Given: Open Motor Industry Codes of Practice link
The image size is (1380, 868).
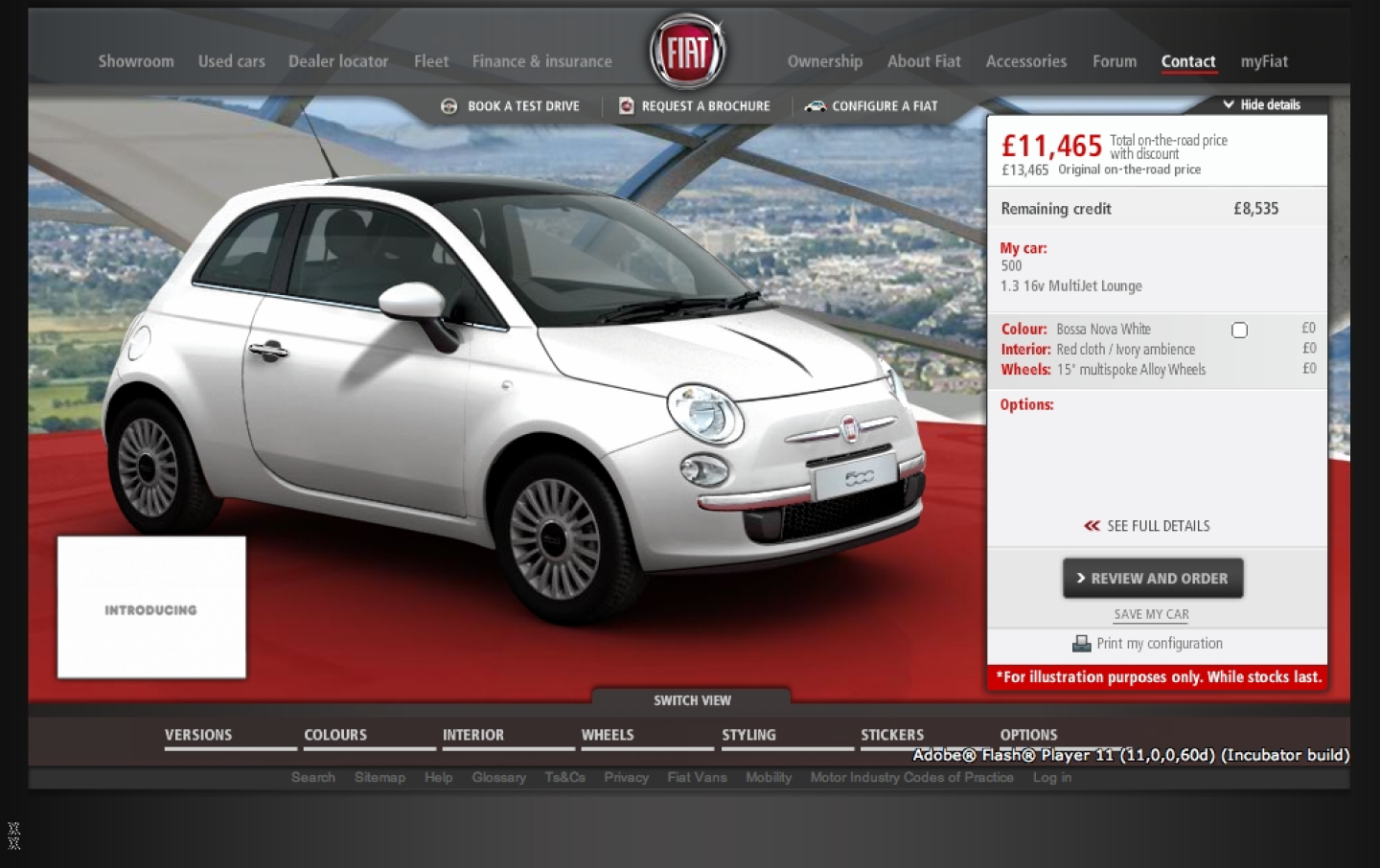Looking at the screenshot, I should pyautogui.click(x=911, y=778).
